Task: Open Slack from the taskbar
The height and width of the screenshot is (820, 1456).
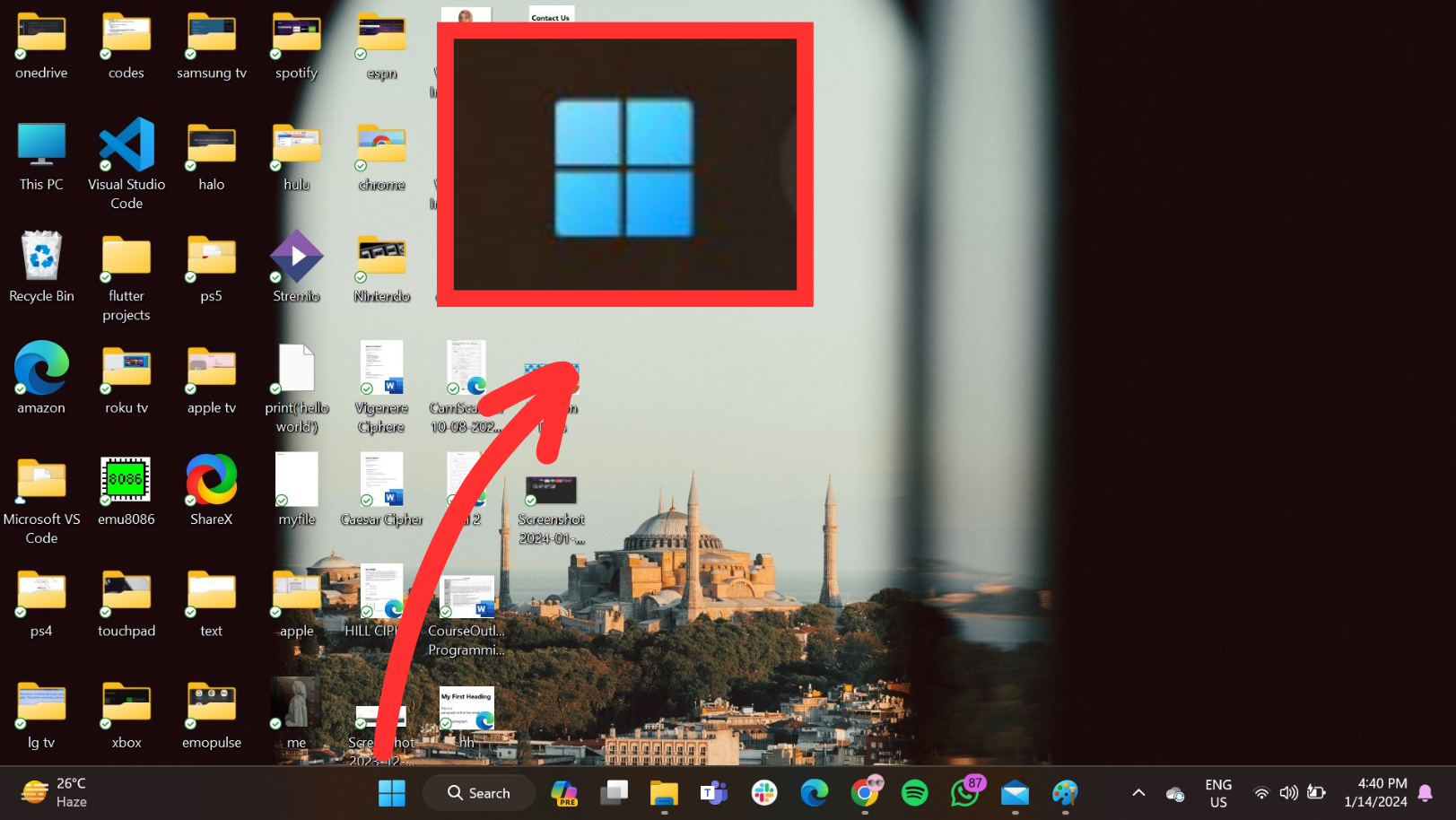Action: (764, 793)
